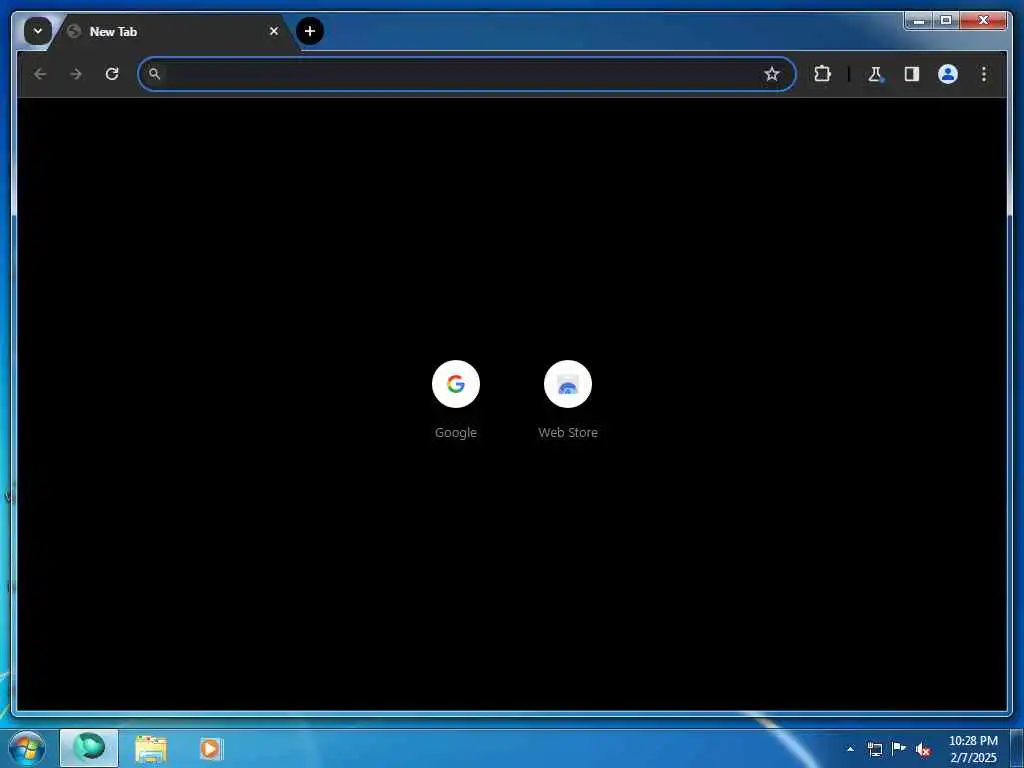Toggle the side panel
Screen dimensions: 1024x768
(912, 74)
